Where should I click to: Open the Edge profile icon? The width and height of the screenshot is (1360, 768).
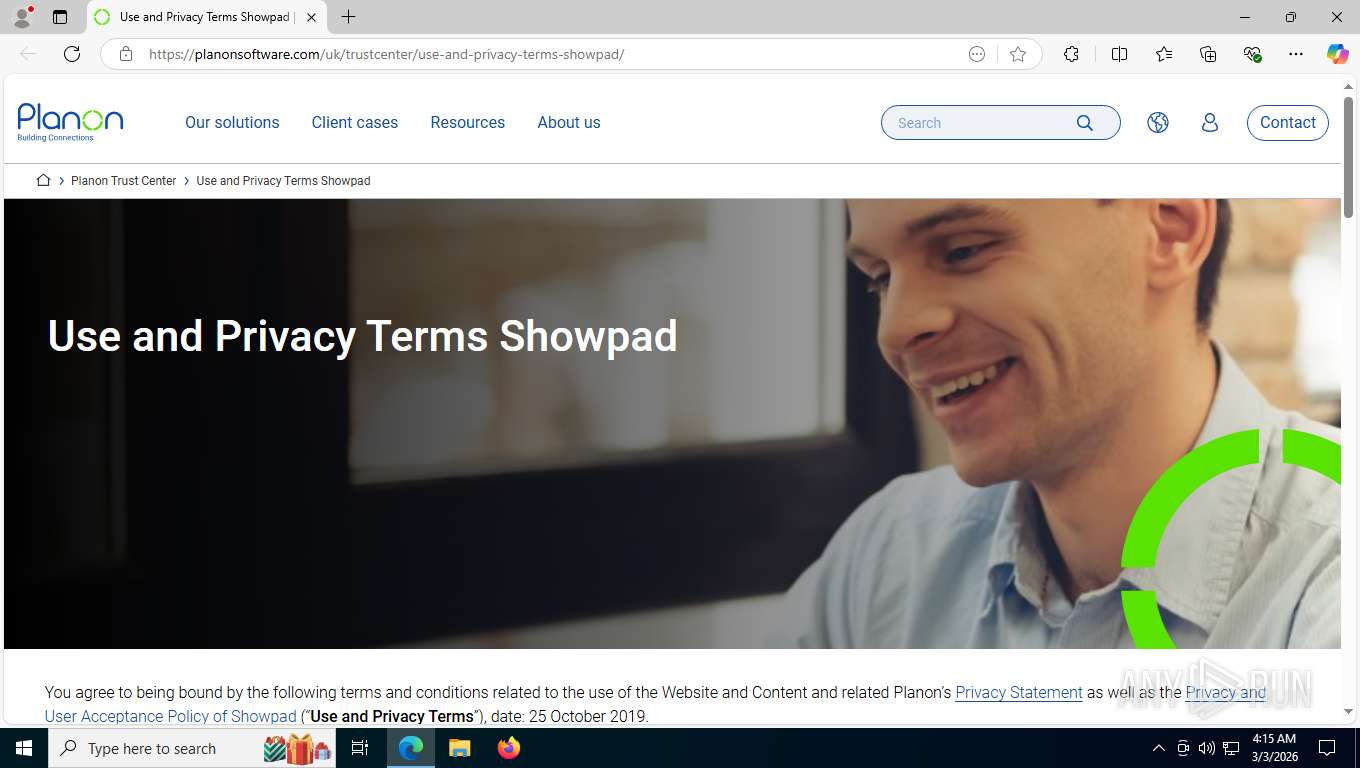(22, 17)
